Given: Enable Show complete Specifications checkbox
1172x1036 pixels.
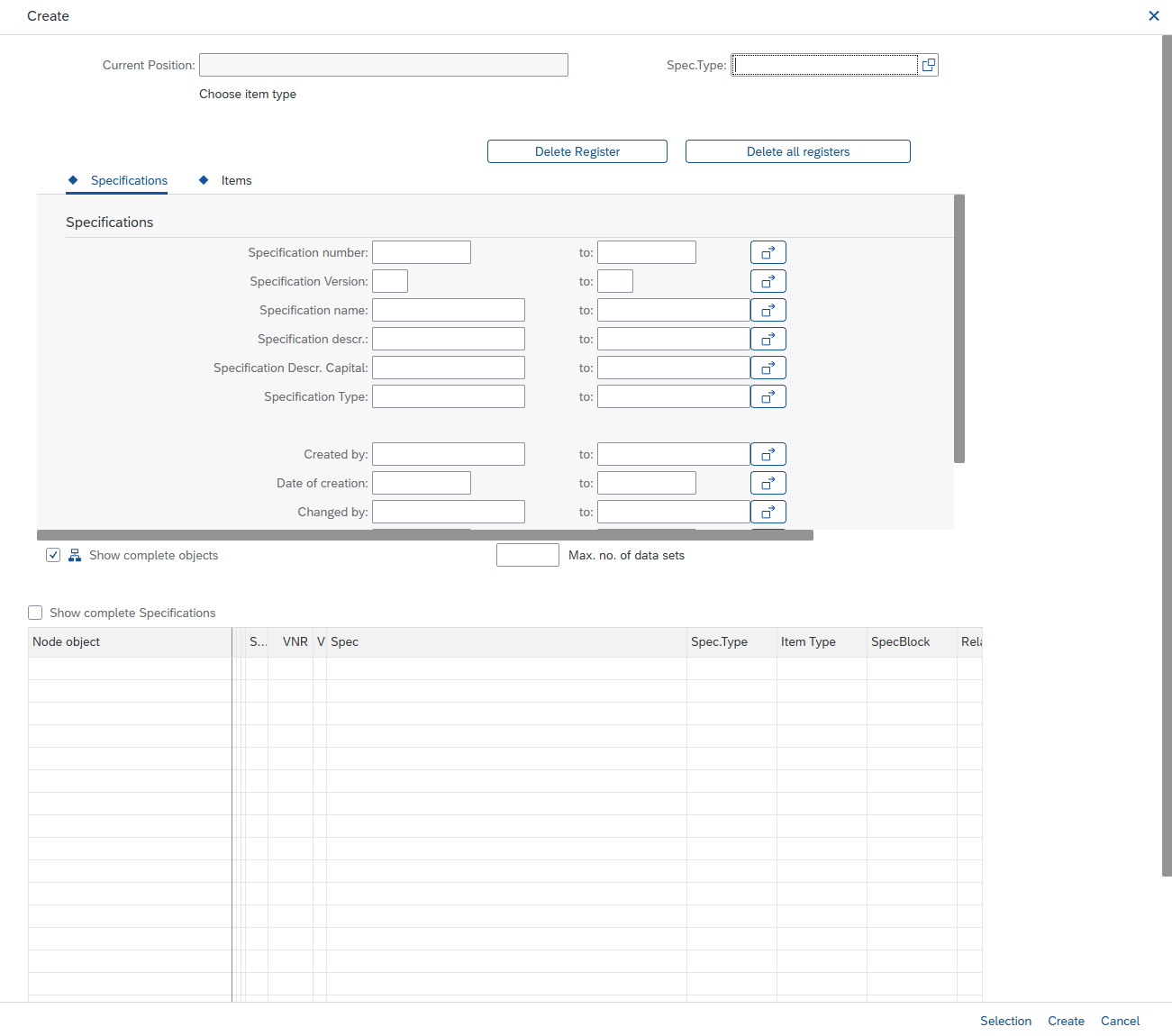Looking at the screenshot, I should point(35,613).
